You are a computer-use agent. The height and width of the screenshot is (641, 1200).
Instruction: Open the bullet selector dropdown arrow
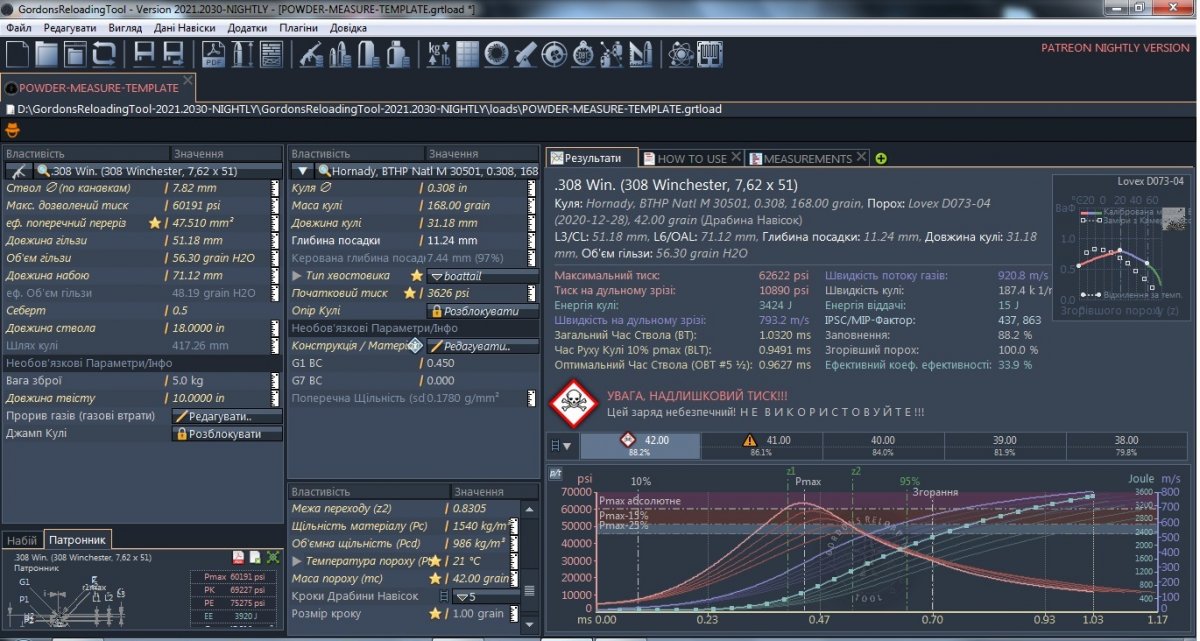click(x=304, y=171)
